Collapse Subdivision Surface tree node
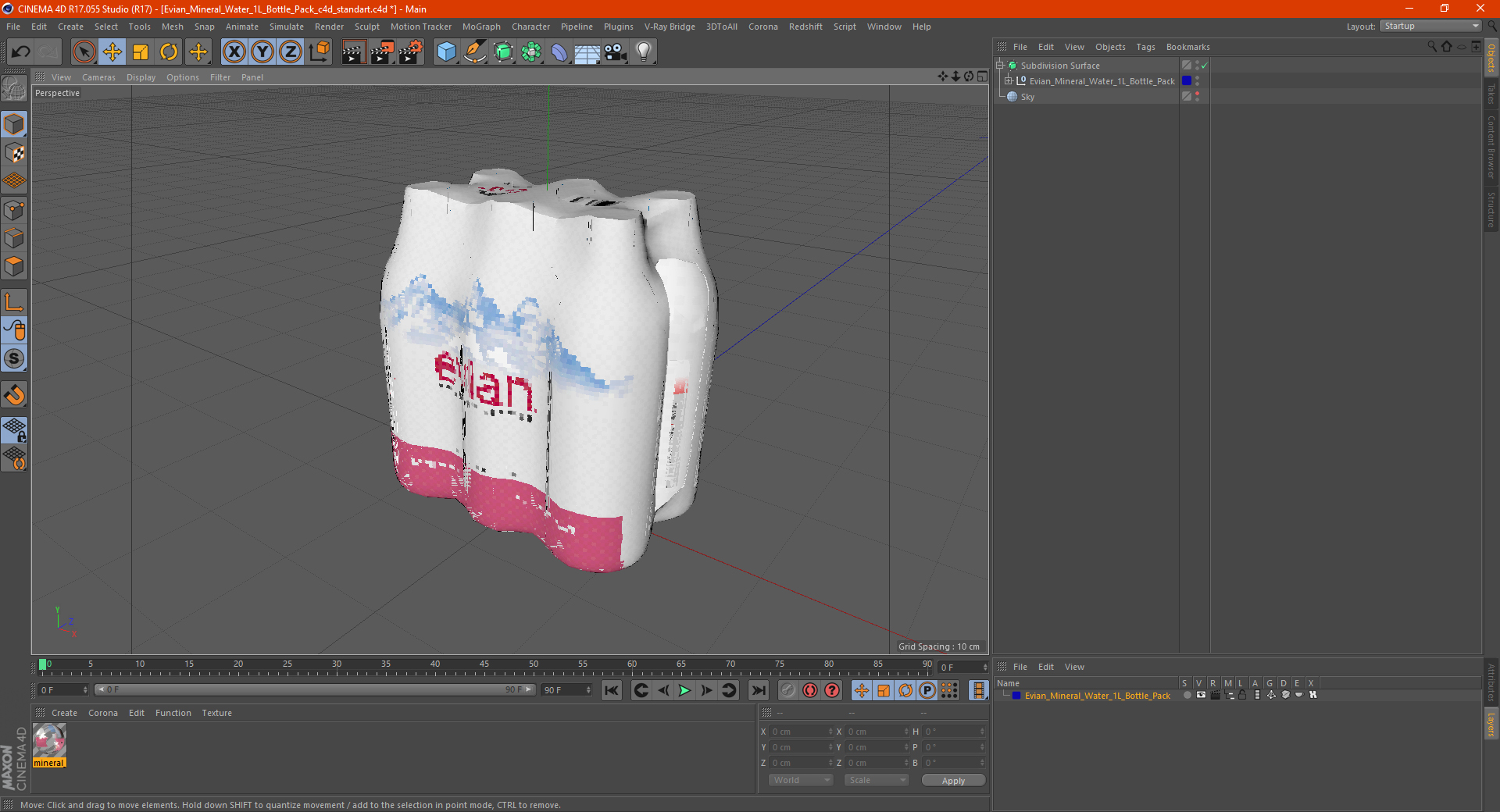 tap(1000, 66)
